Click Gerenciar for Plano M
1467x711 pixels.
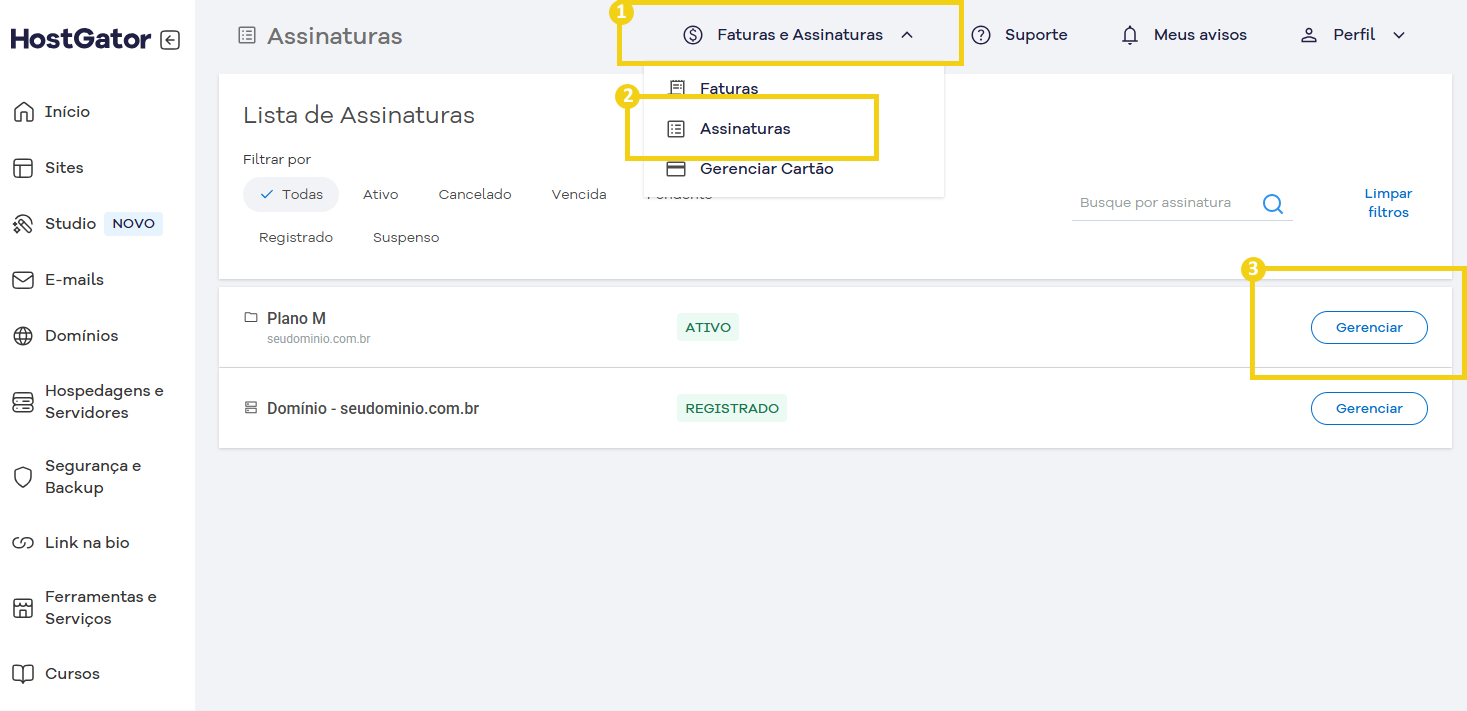pyautogui.click(x=1369, y=328)
